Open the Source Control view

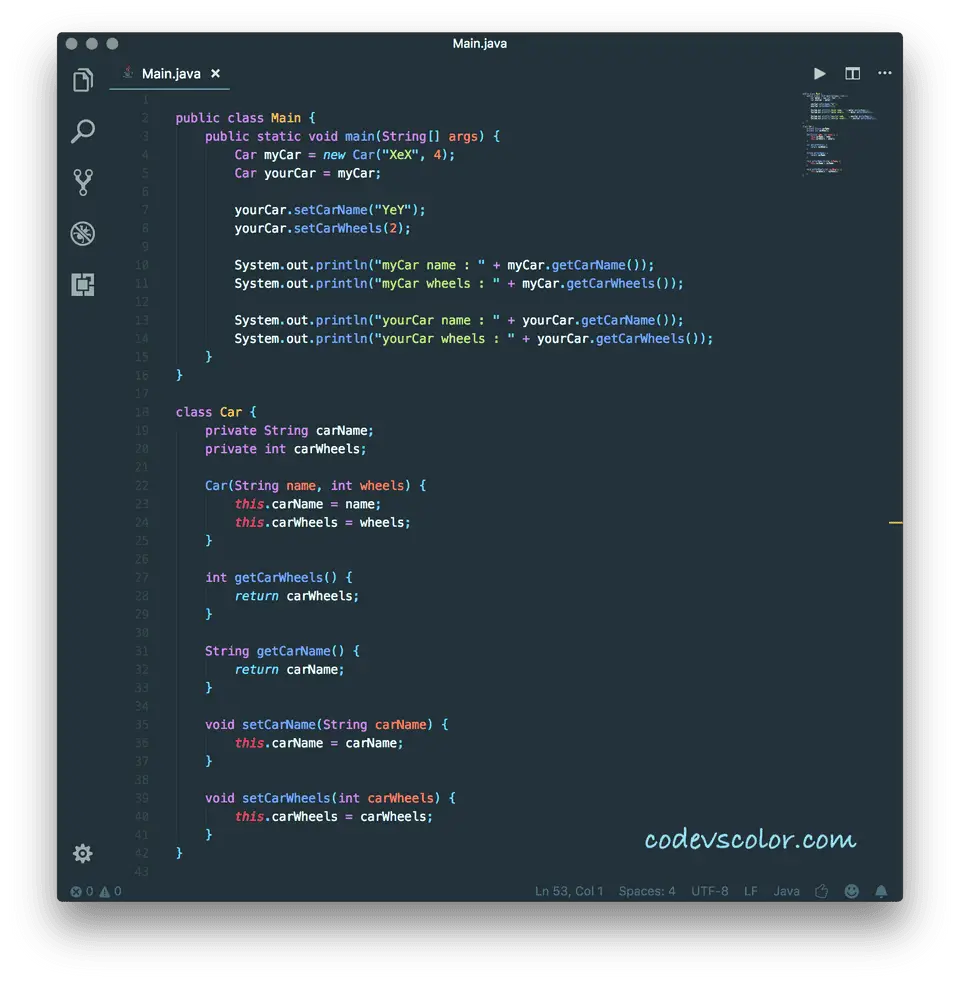point(83,182)
